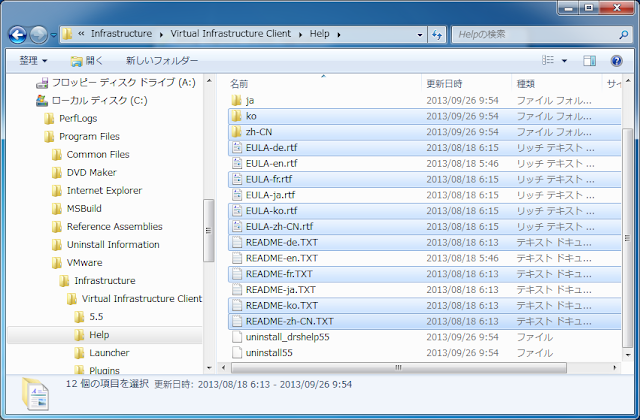Screen dimensions: 640x420
Task: Select Uninstall Information folder in tree
Action: 106,244
